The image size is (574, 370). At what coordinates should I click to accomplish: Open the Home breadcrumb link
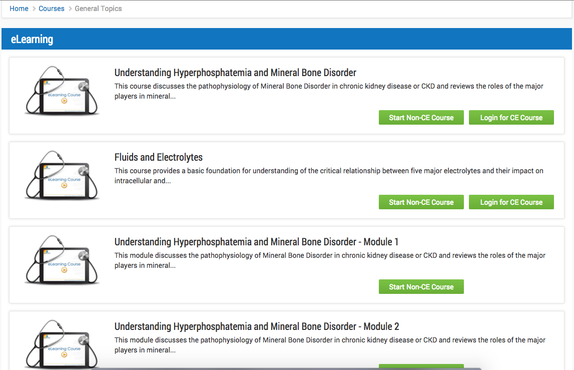pos(19,8)
